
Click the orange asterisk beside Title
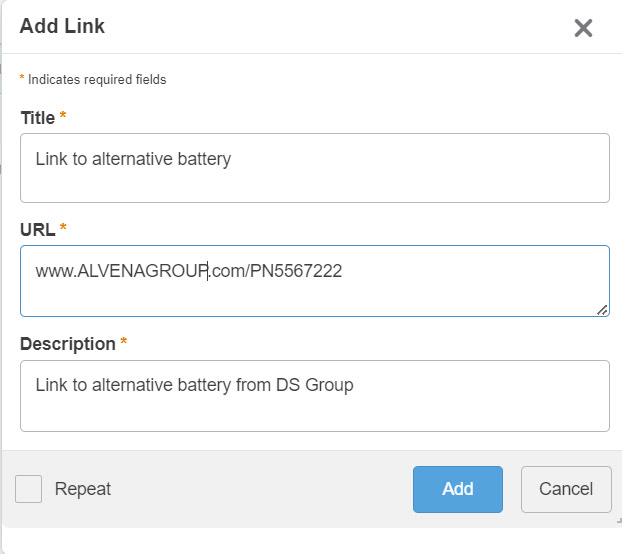point(63,117)
